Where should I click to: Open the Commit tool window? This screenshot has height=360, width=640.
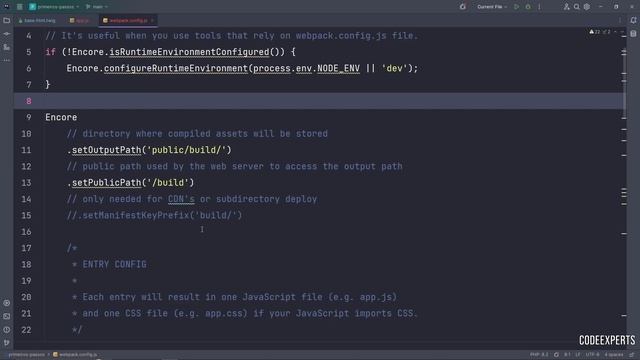point(7,34)
